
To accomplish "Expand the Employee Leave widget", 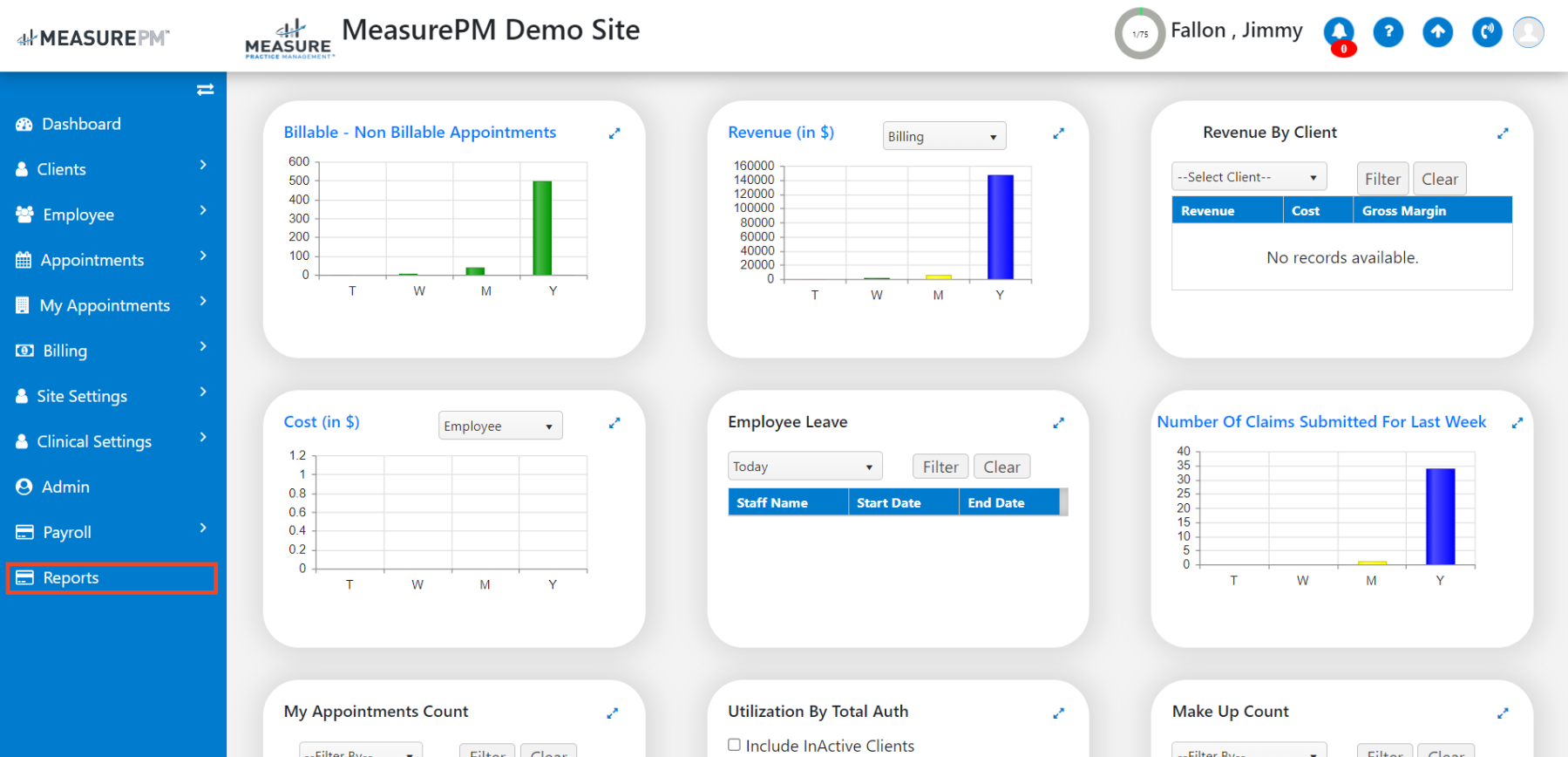I will 1058,423.
